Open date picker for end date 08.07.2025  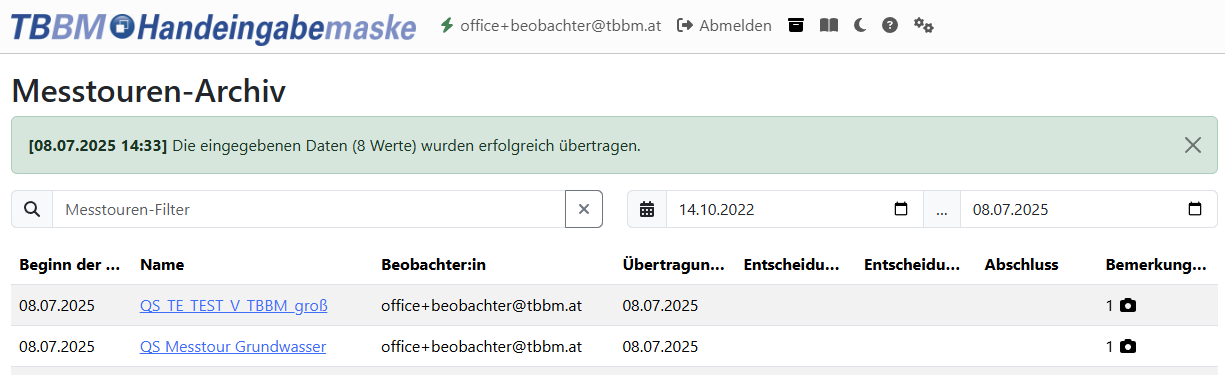tap(1195, 209)
